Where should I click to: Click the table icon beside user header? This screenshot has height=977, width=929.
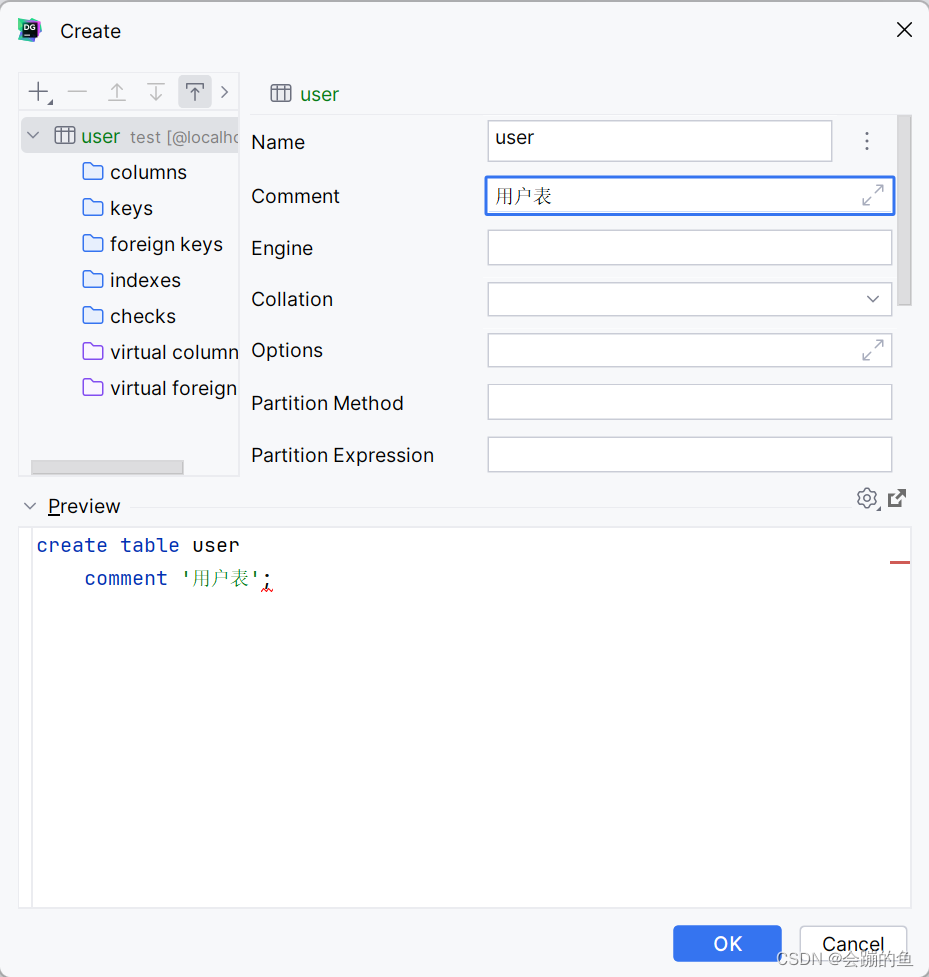281,93
